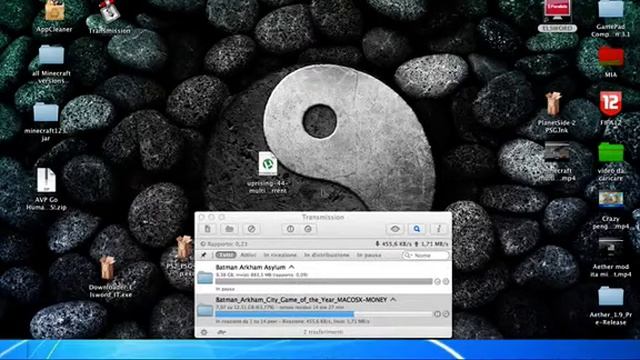640x360 pixels.
Task: Toggle Quick Look eye icon in Transmission
Action: [x=395, y=229]
